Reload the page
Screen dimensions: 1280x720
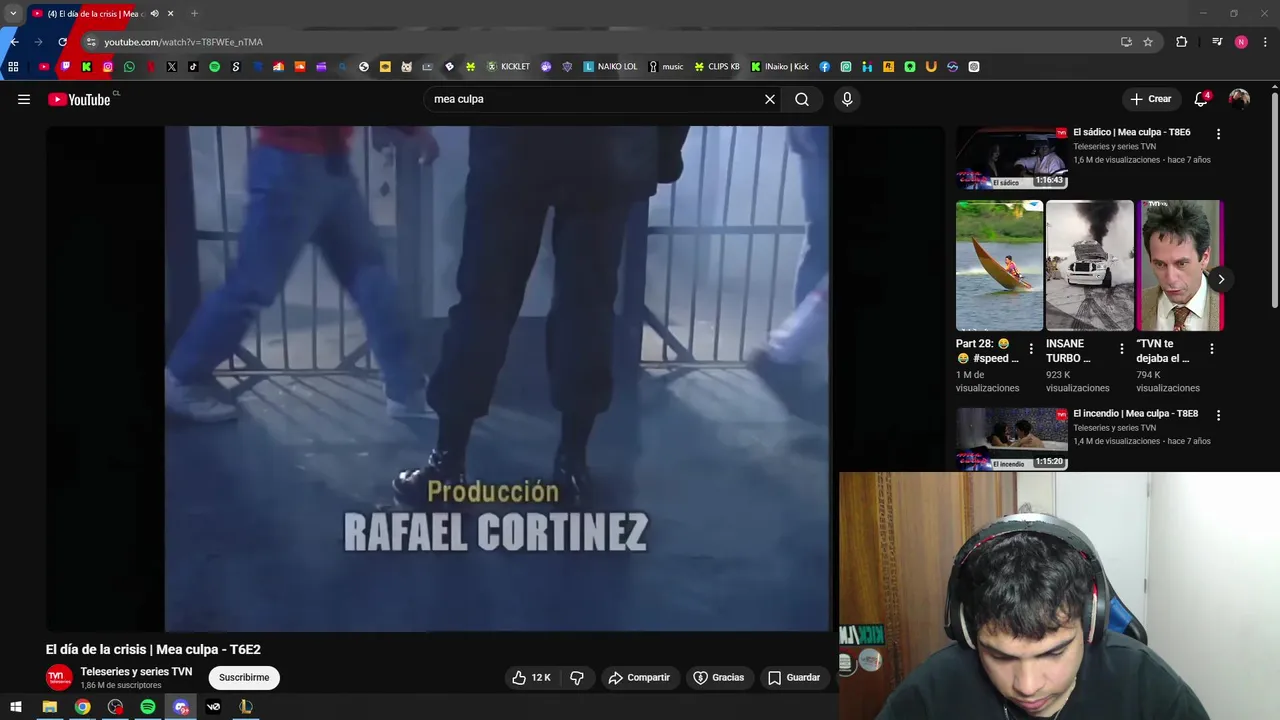(x=62, y=42)
